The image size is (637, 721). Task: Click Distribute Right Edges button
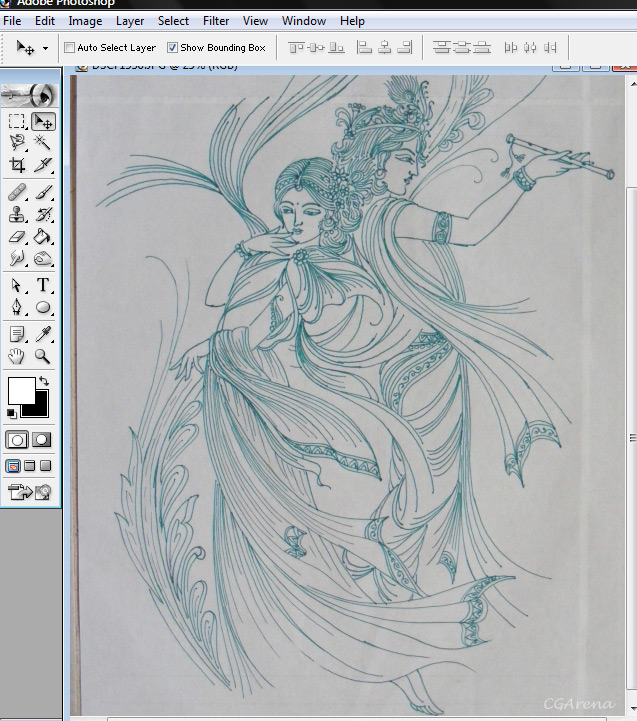click(x=550, y=47)
